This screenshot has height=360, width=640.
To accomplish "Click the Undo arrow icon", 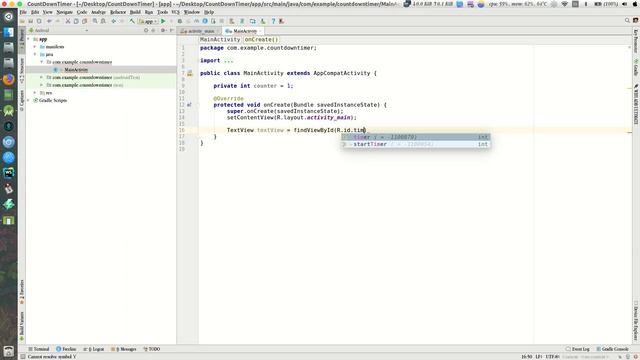I will coord(49,21).
